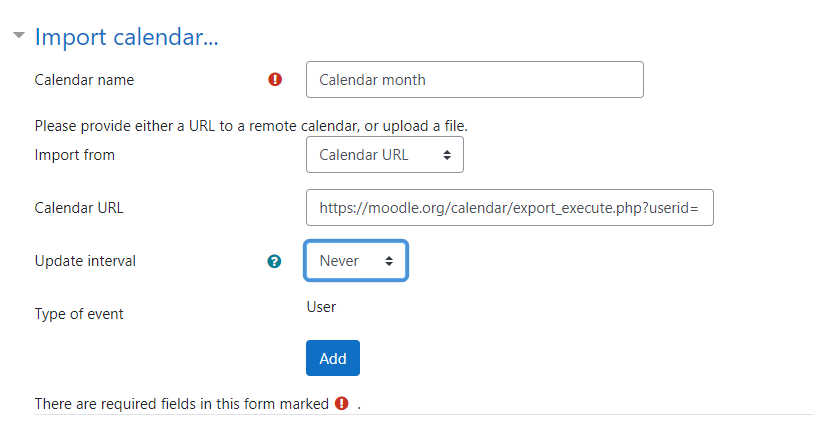The image size is (813, 434).
Task: Click the red required icon in footer note
Action: (342, 403)
